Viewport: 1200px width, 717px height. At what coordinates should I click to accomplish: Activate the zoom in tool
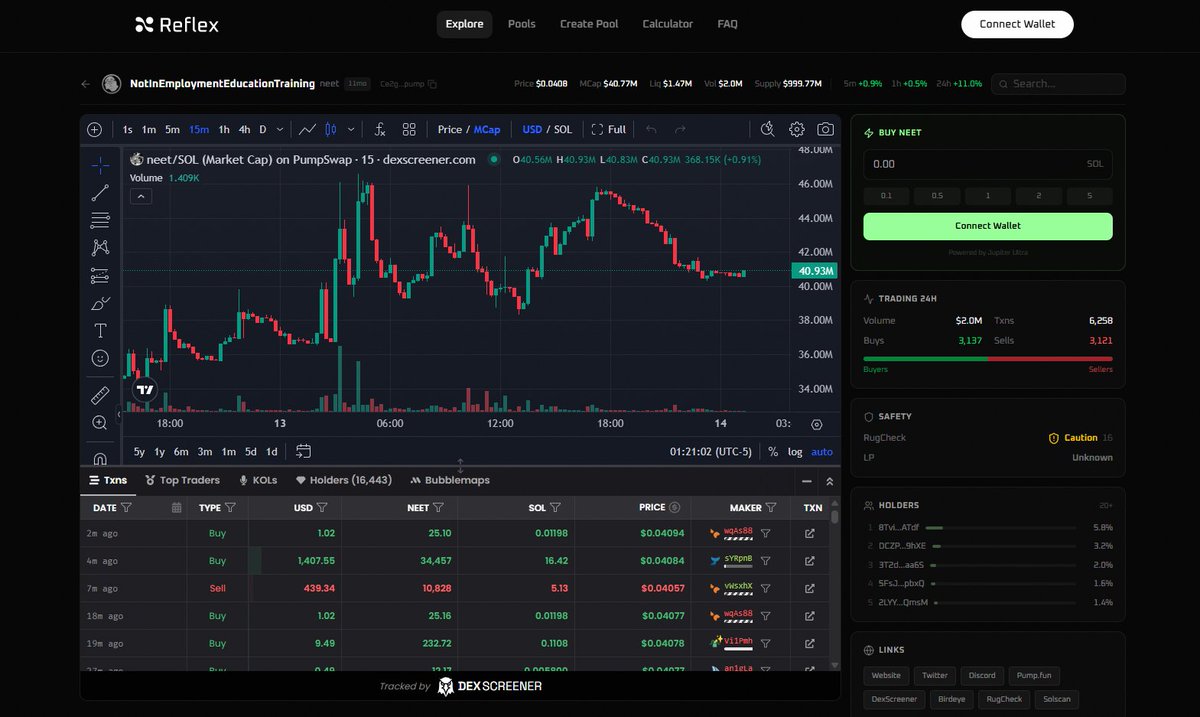(100, 423)
